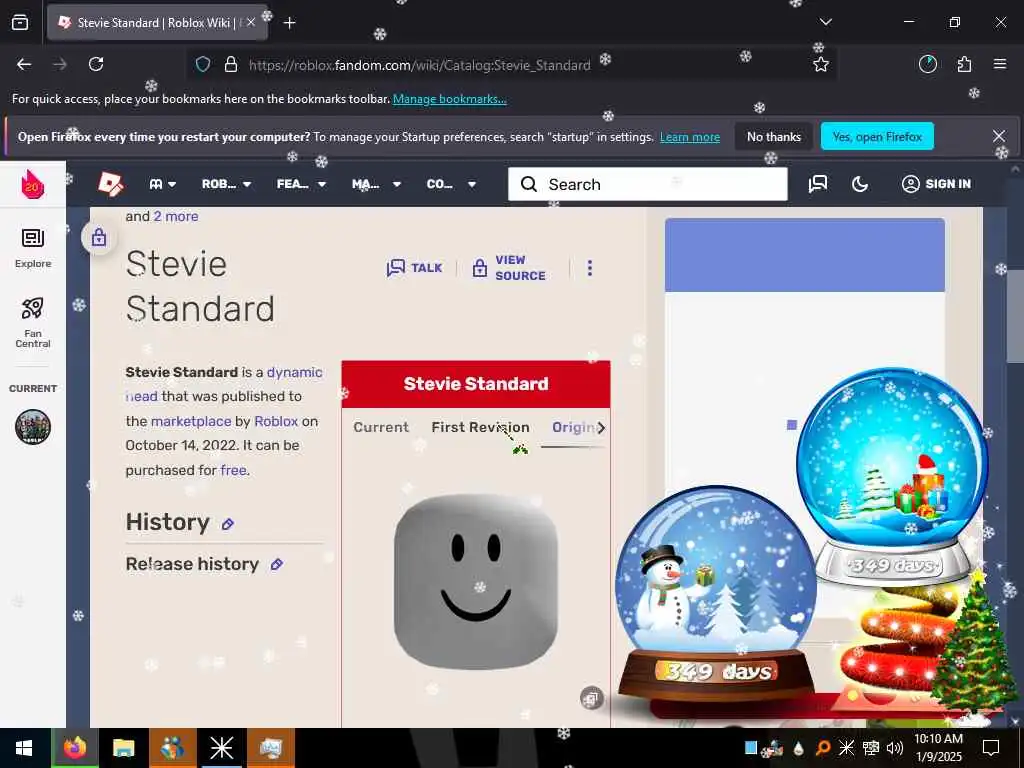Advance infobox tabs with right chevron
Screen dimensions: 1024x768
point(601,428)
